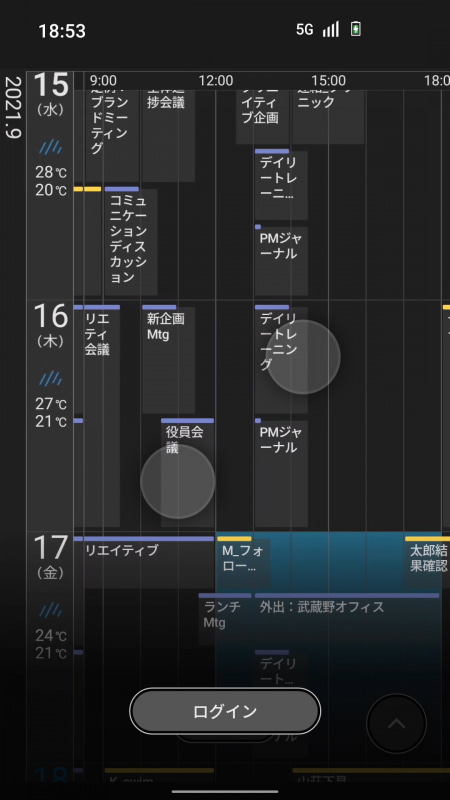Tap the ログイン button

point(225,711)
